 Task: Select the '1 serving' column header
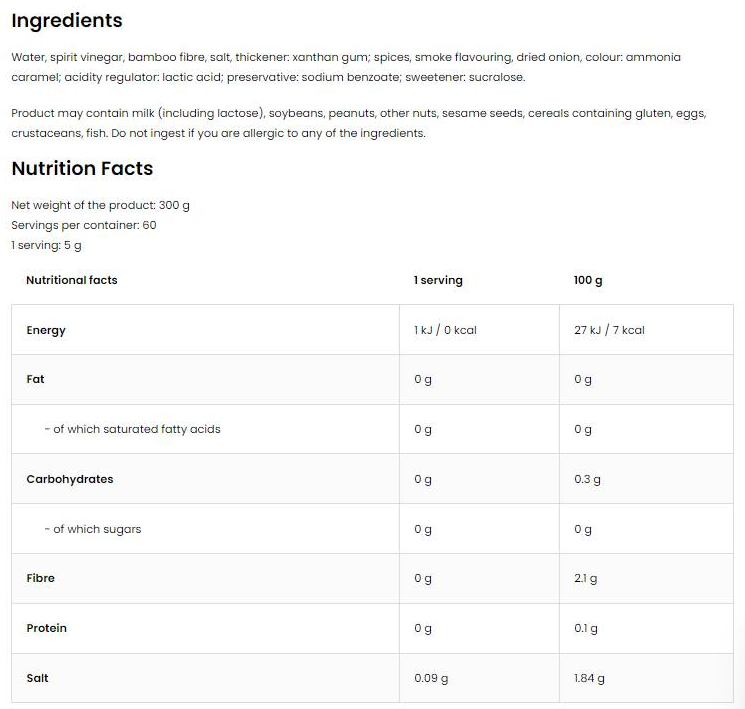[438, 280]
